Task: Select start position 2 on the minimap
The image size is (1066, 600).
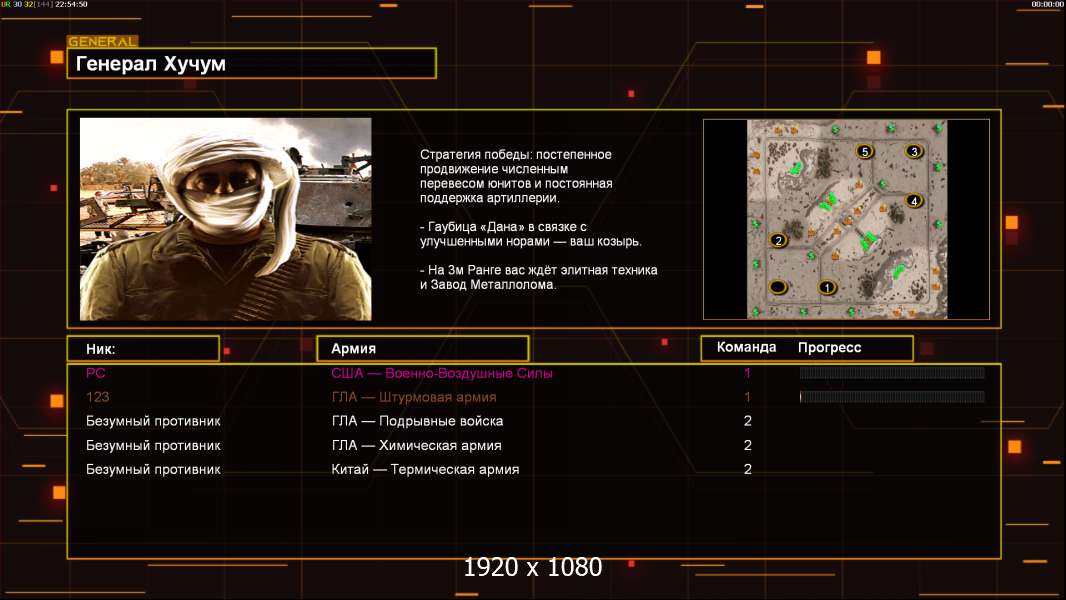Action: click(778, 240)
